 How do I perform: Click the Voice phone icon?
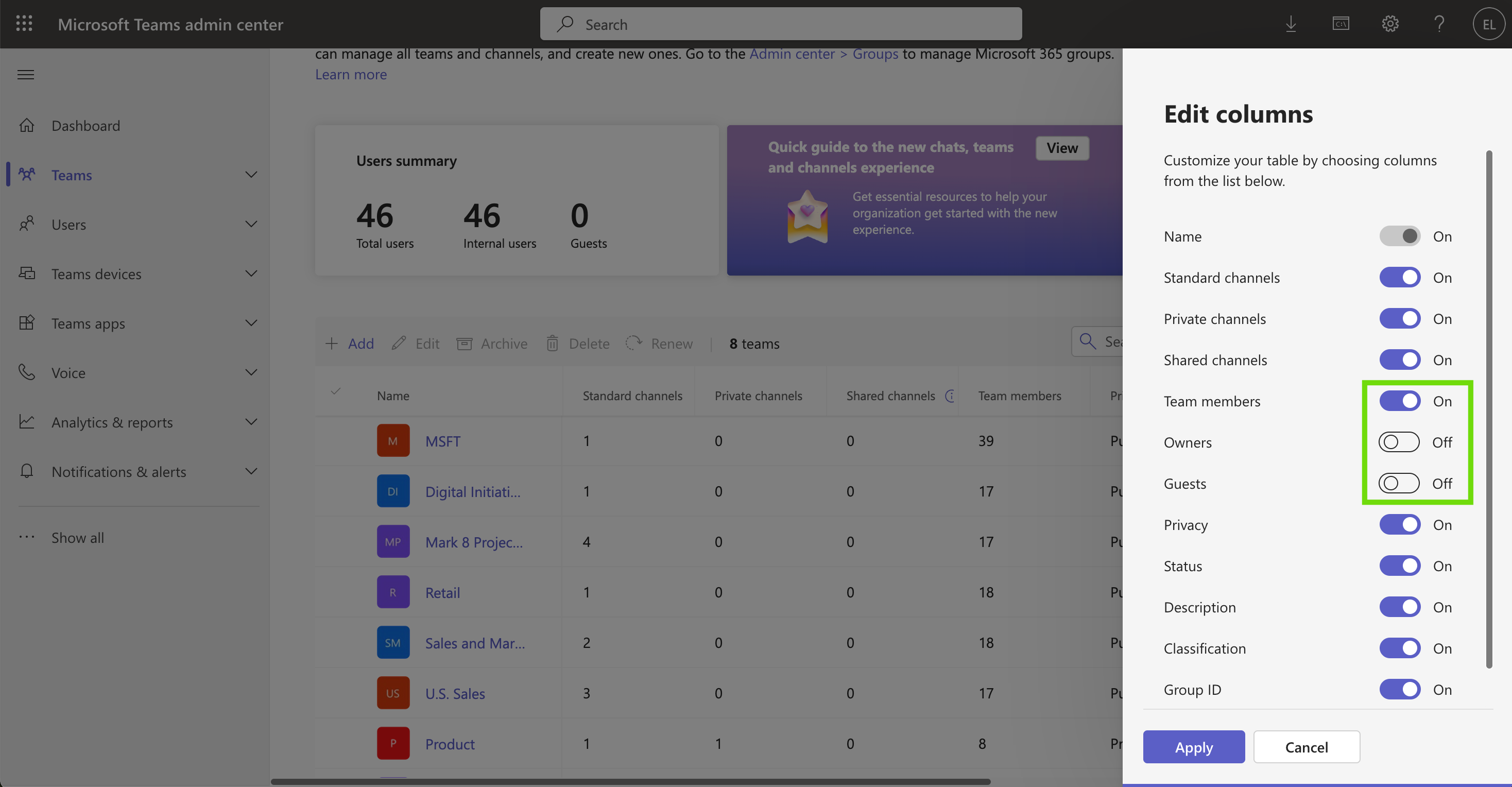(x=26, y=371)
